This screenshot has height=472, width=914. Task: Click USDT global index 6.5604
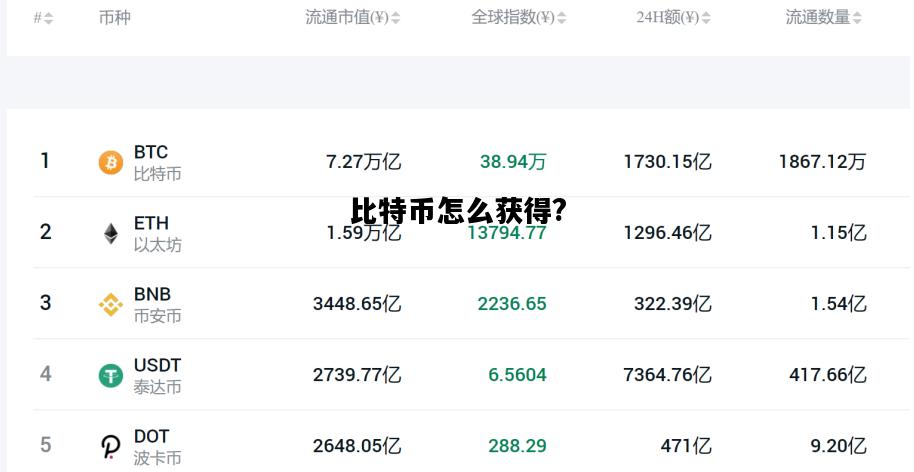pyautogui.click(x=518, y=375)
